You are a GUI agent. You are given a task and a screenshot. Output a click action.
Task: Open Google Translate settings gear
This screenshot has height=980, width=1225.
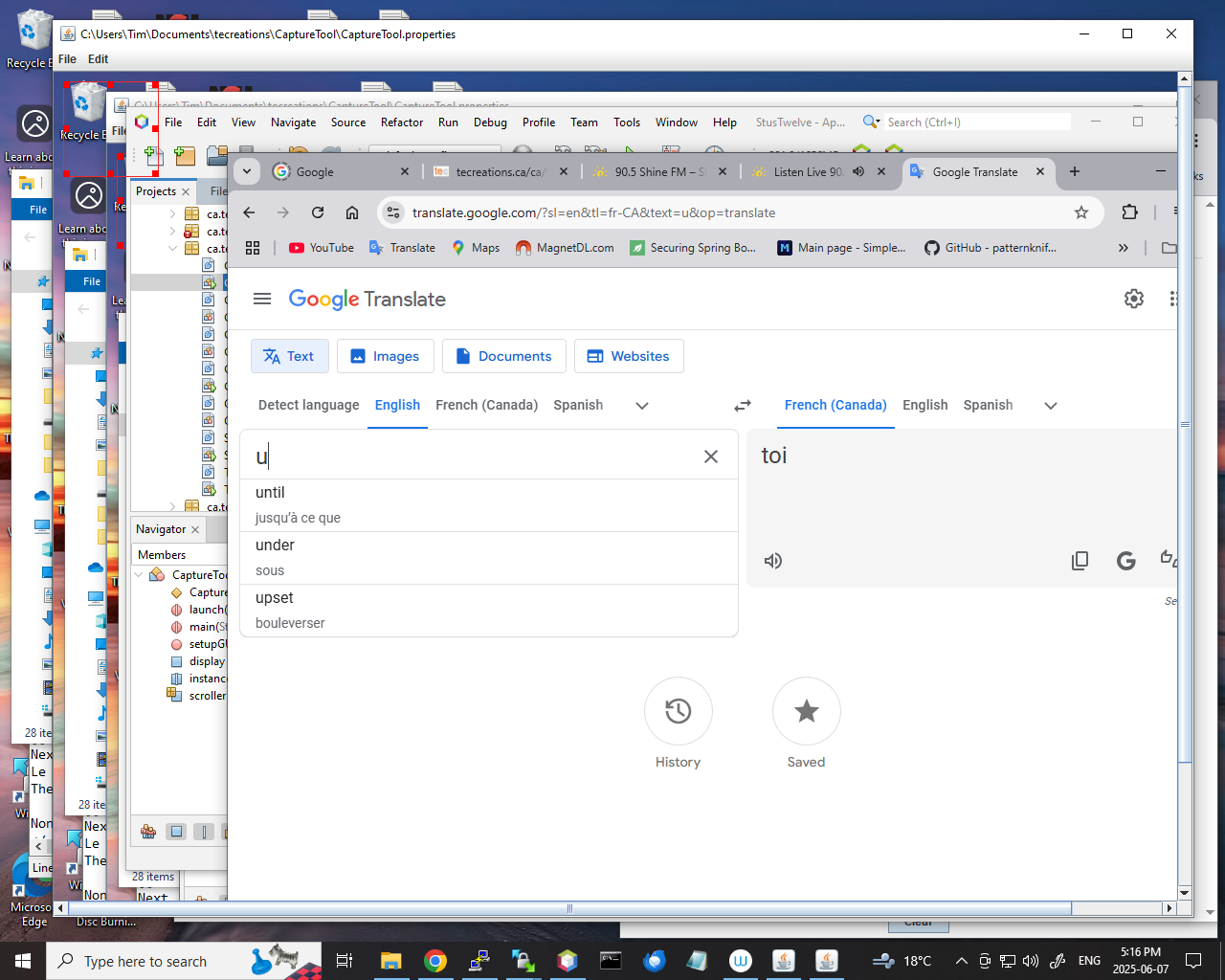1134,299
